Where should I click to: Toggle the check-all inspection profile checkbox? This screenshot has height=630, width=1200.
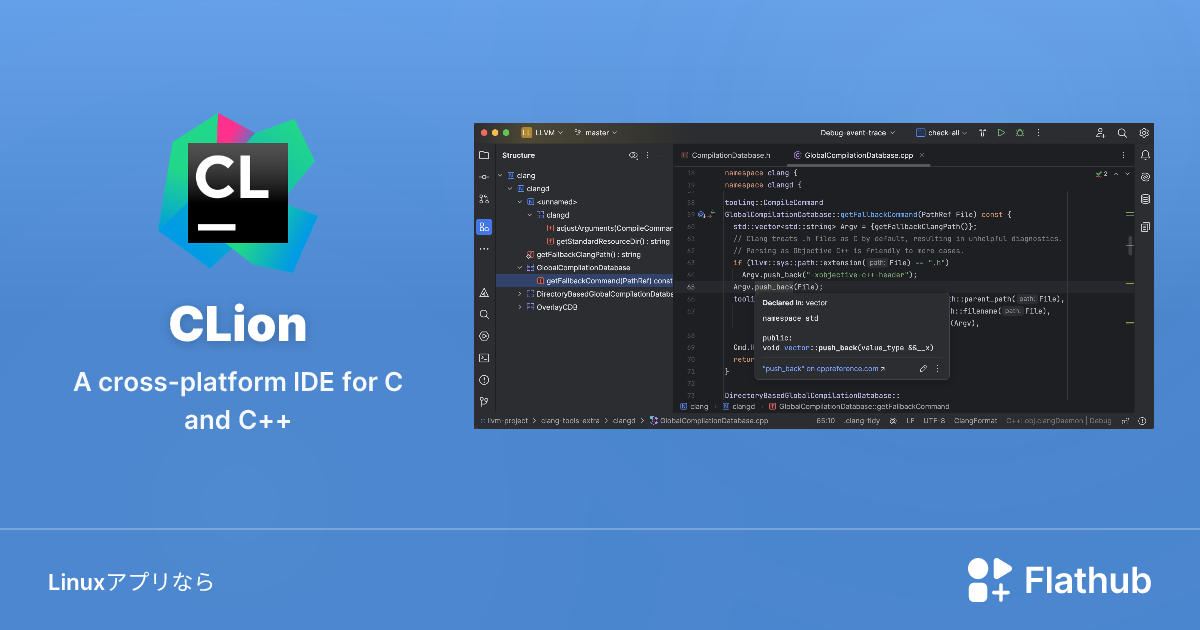tap(921, 132)
